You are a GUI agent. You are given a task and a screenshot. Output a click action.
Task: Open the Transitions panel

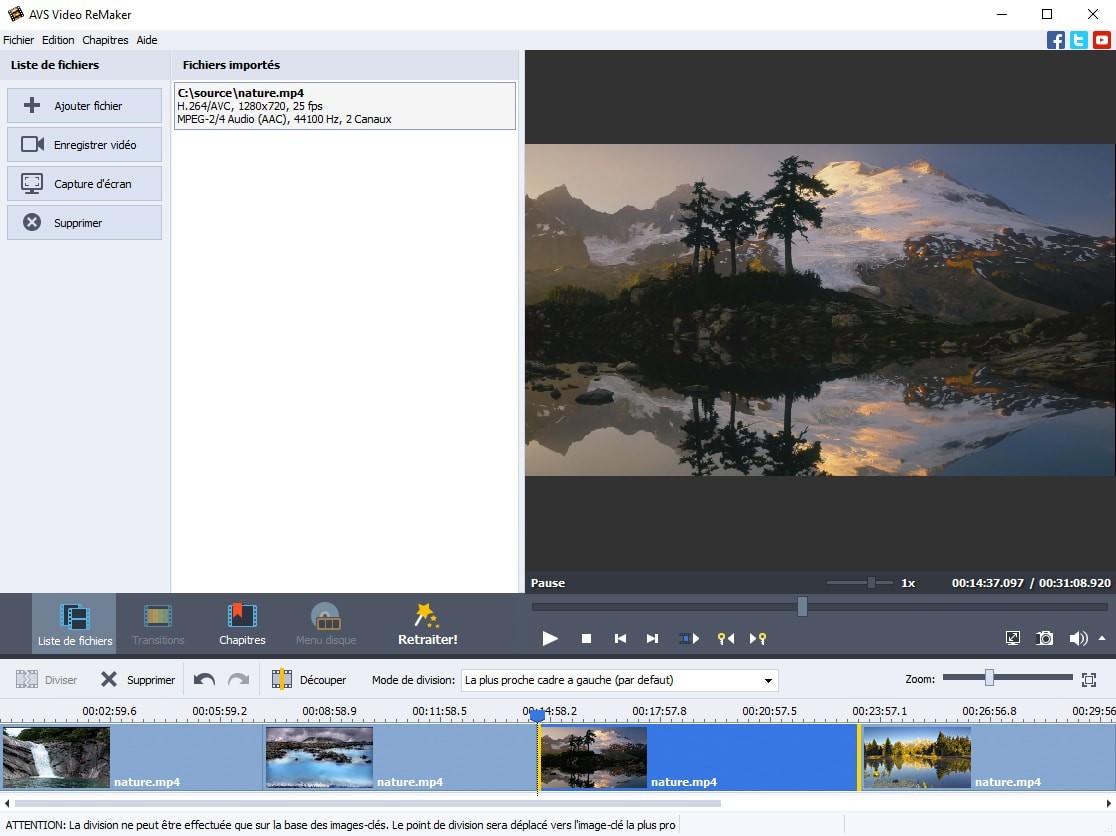pos(157,622)
